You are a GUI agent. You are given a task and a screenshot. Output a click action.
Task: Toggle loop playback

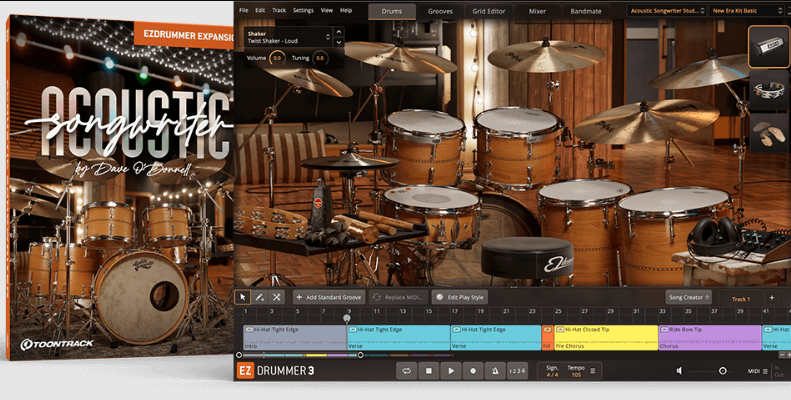click(406, 371)
